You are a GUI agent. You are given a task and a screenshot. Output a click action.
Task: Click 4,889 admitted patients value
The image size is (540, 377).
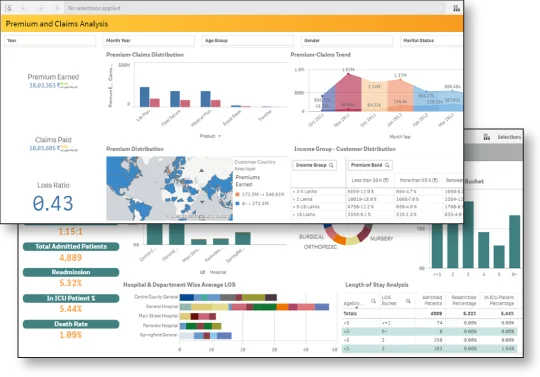[x=71, y=258]
